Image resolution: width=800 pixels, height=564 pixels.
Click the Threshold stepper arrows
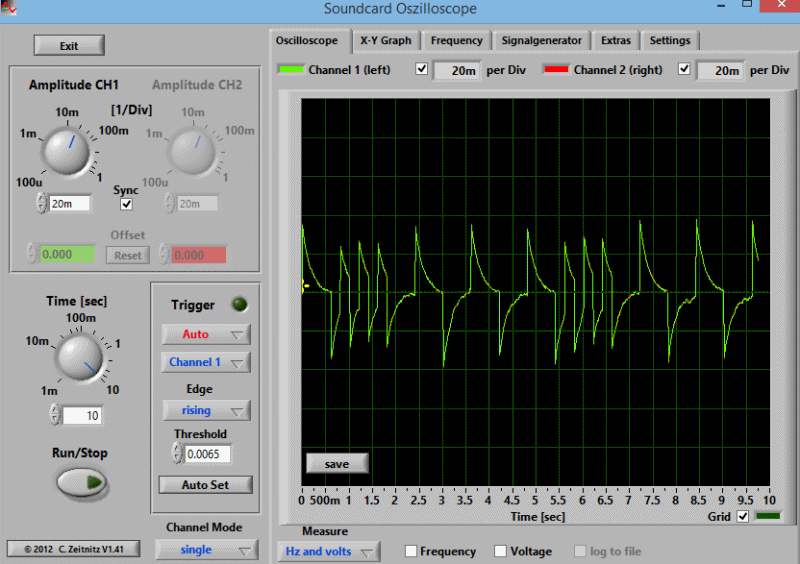pyautogui.click(x=177, y=453)
